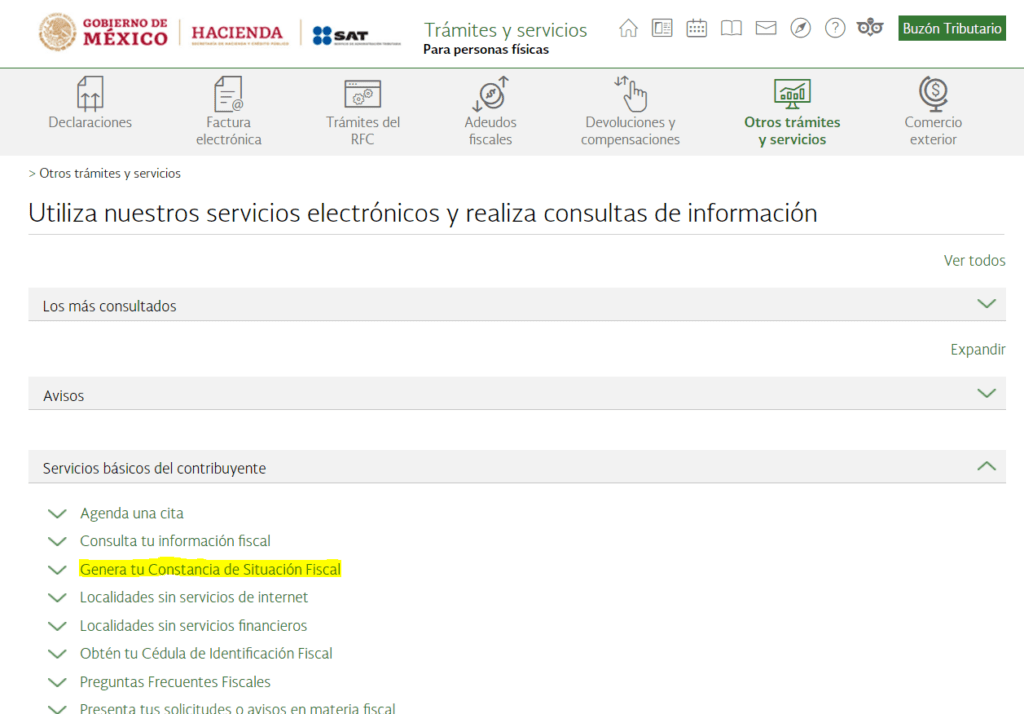Open the open-book icon in header
1024x714 pixels.
(731, 28)
